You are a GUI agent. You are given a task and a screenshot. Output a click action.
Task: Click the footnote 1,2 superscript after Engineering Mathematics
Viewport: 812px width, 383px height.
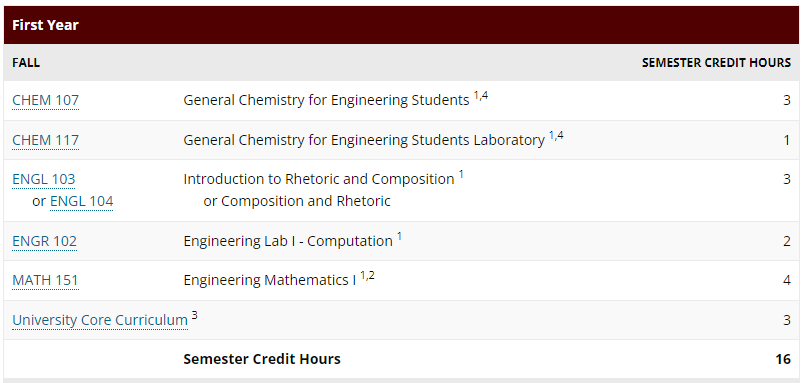tap(367, 275)
